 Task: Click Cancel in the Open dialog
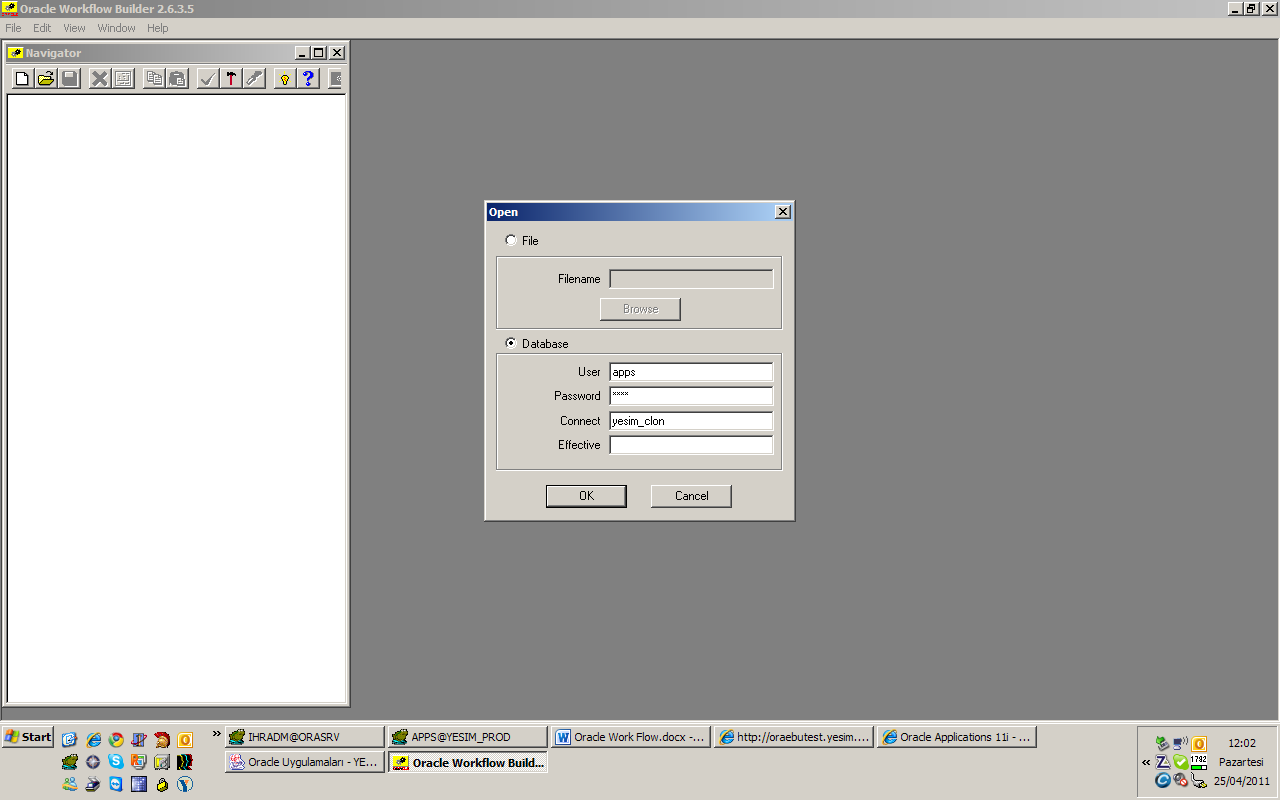pyautogui.click(x=691, y=496)
